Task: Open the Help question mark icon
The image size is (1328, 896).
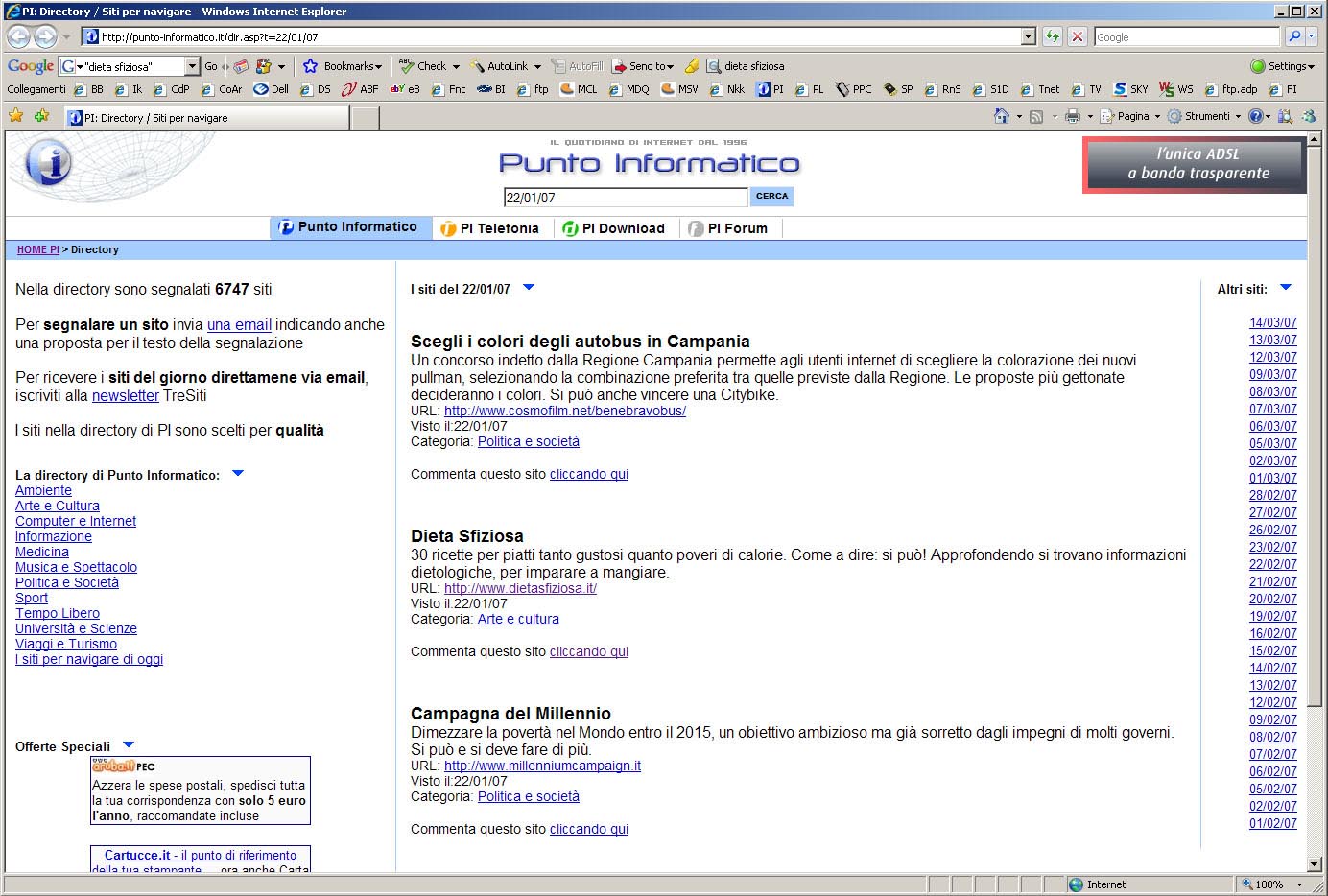Action: coord(1255,116)
